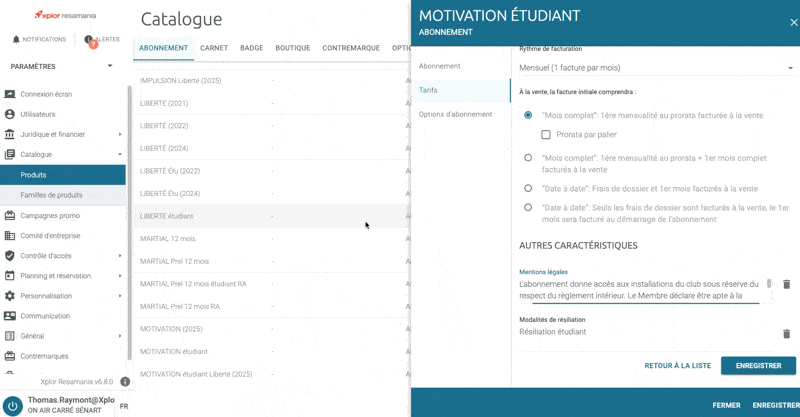The image size is (800, 417).
Task: Click the Connexion écran sidebar icon
Action: [x=9, y=94]
